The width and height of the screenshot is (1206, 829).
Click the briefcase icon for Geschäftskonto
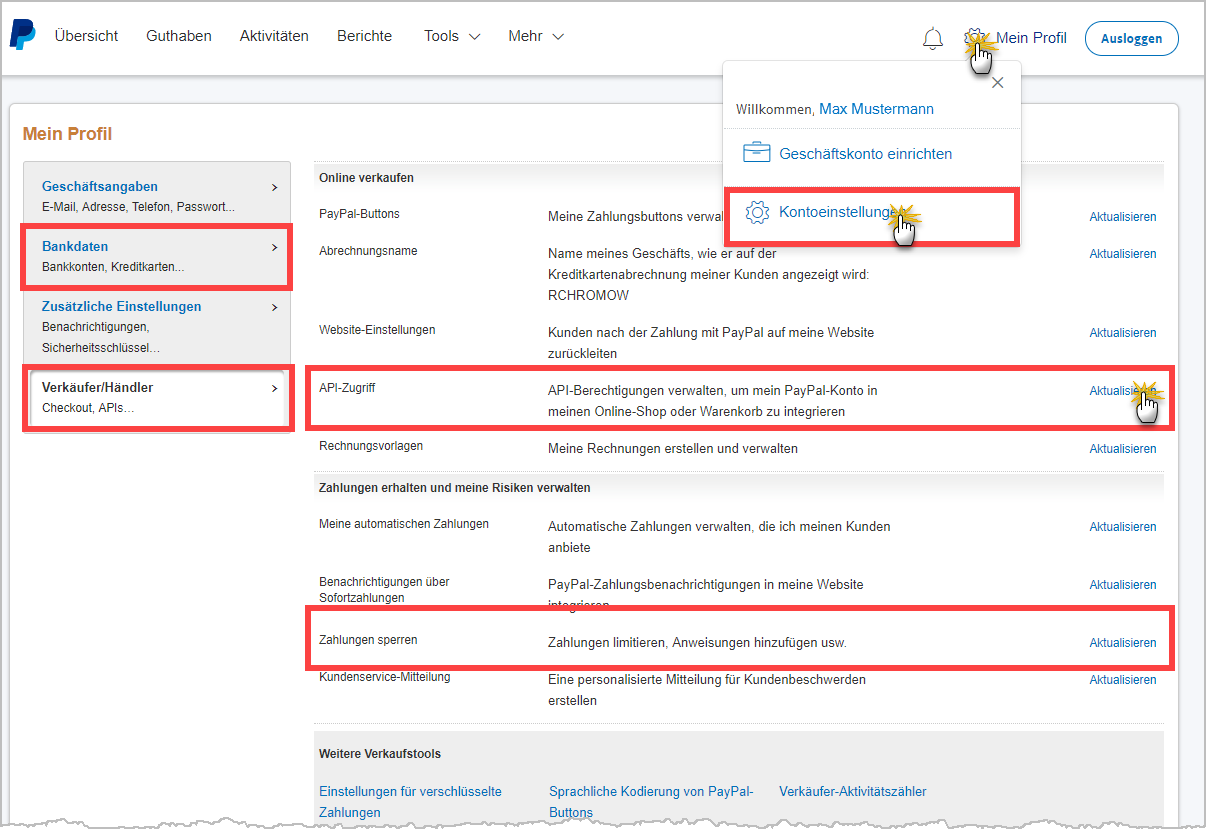[757, 153]
